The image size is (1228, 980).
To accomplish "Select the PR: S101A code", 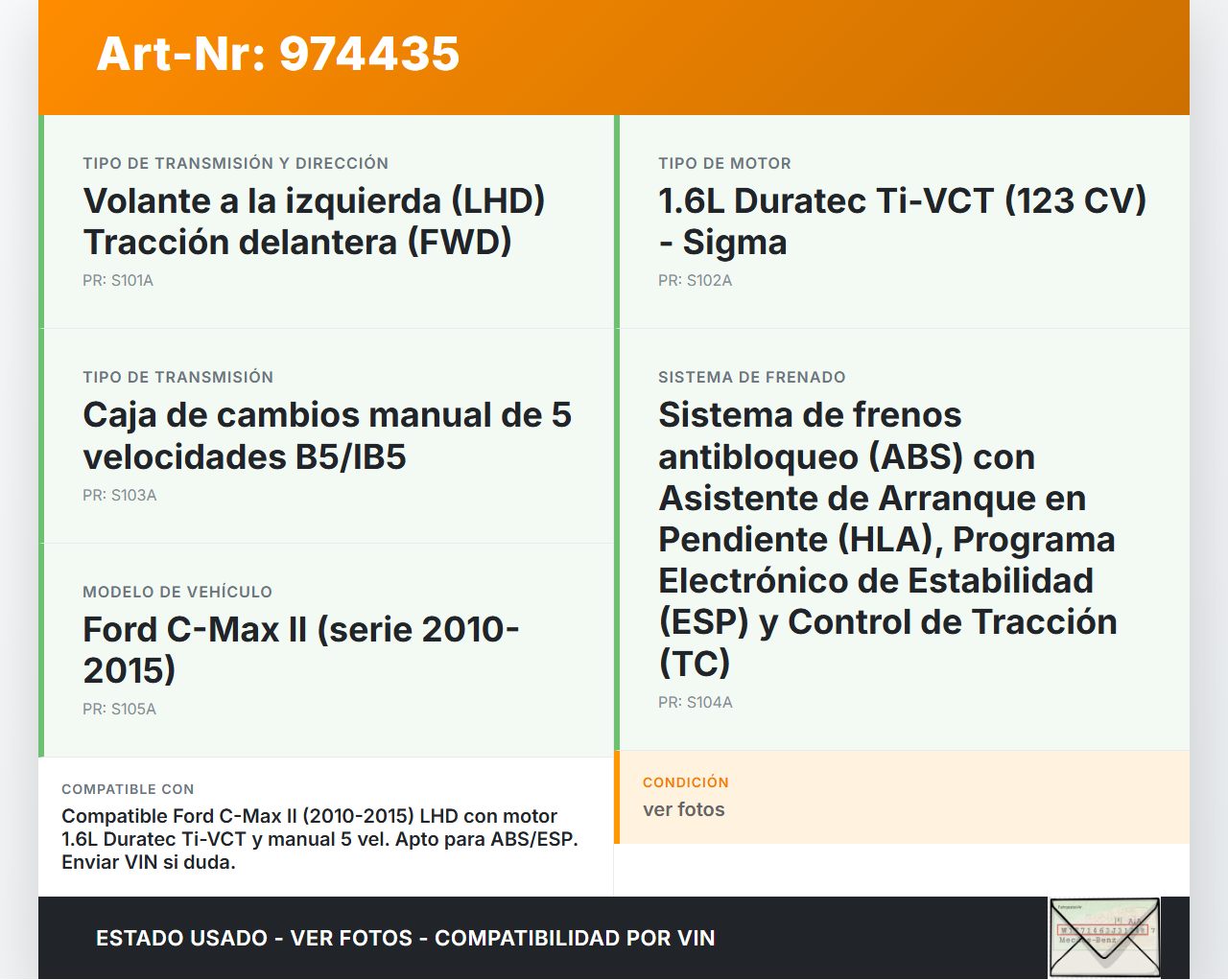I will coord(118,281).
